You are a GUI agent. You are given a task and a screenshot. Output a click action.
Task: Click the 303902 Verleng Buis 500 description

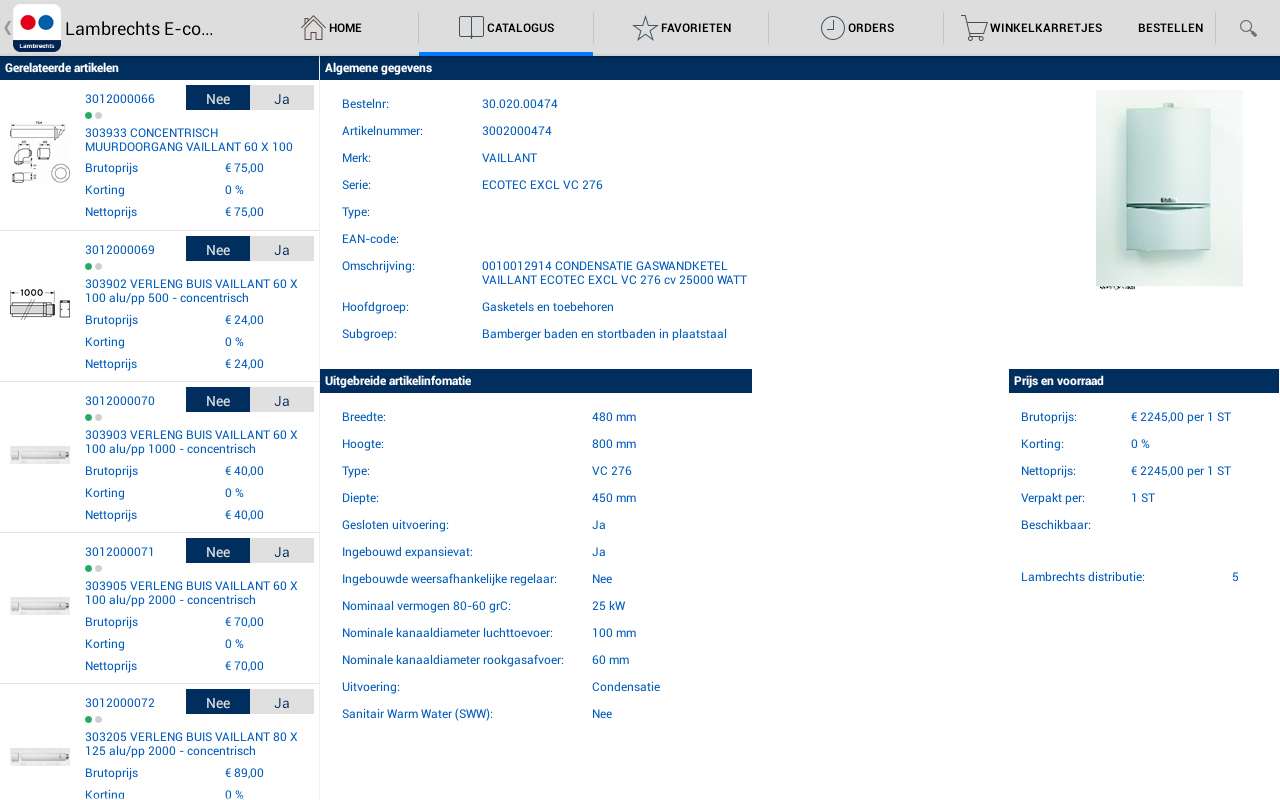coord(191,290)
